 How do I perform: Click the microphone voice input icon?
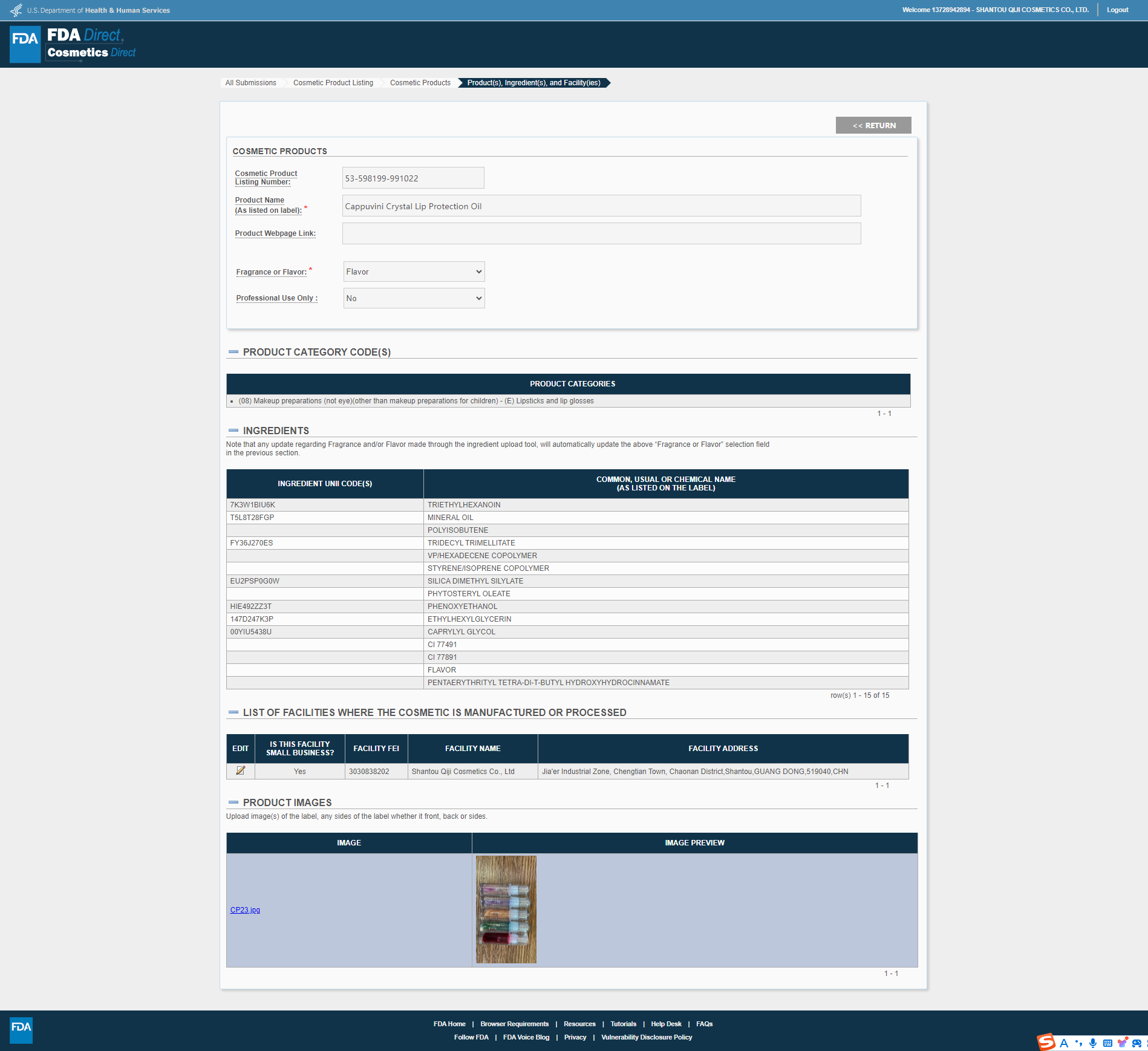coord(1092,1043)
